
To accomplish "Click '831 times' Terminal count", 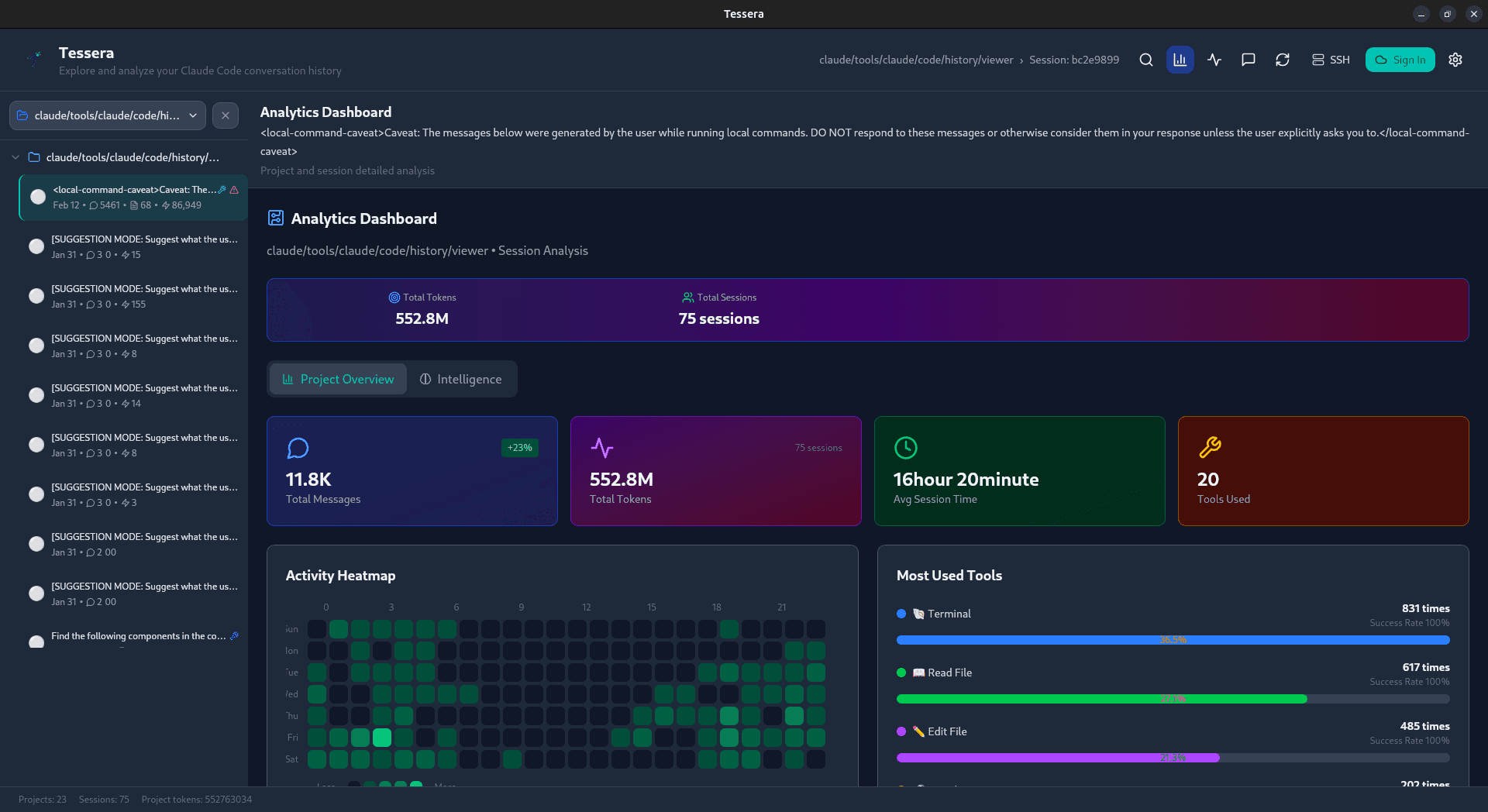I will pos(1425,608).
